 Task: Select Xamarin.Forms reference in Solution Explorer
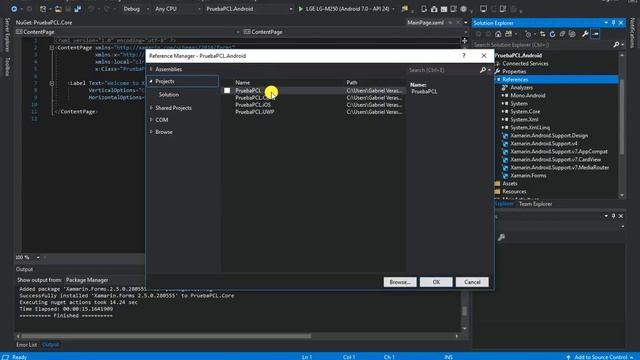pos(528,176)
